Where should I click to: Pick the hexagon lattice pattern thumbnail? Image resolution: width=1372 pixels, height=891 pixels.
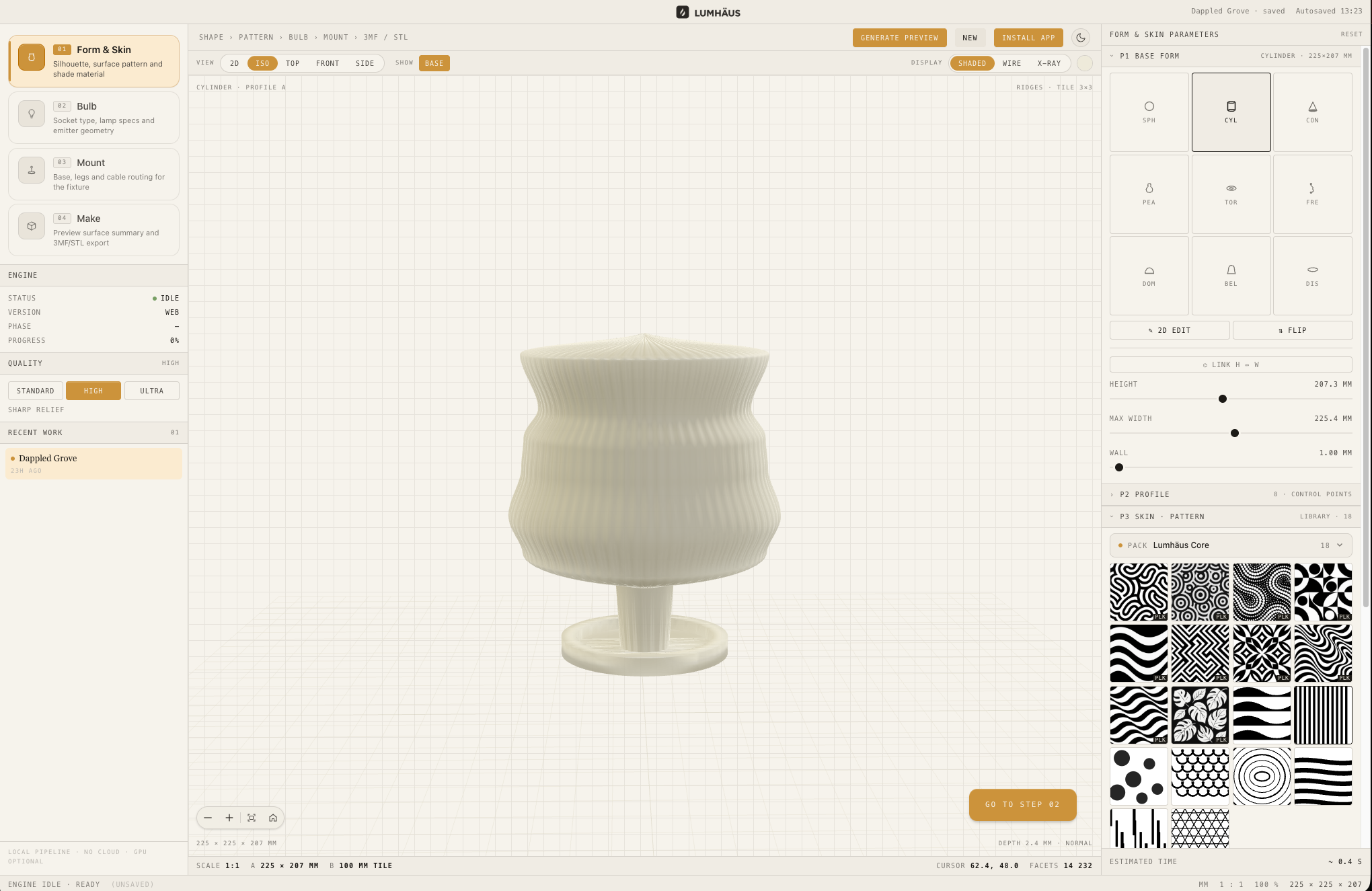[1200, 828]
